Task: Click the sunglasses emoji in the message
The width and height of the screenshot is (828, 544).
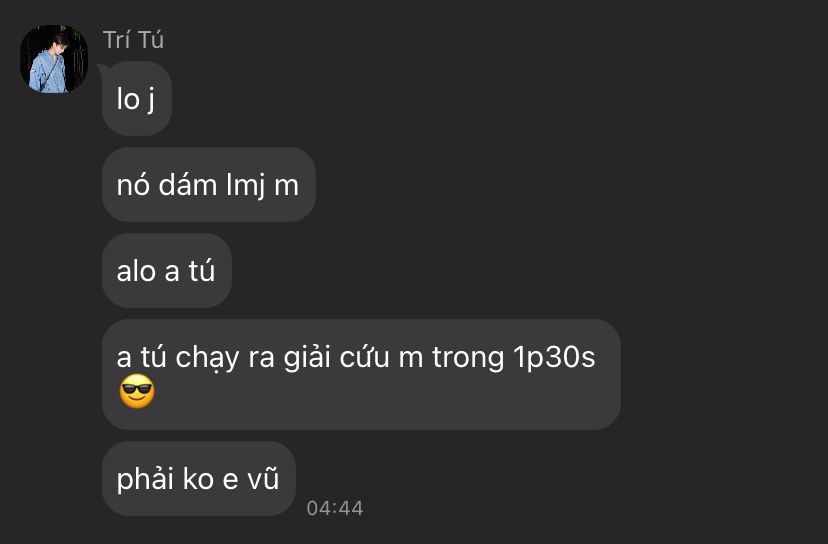Action: [137, 391]
